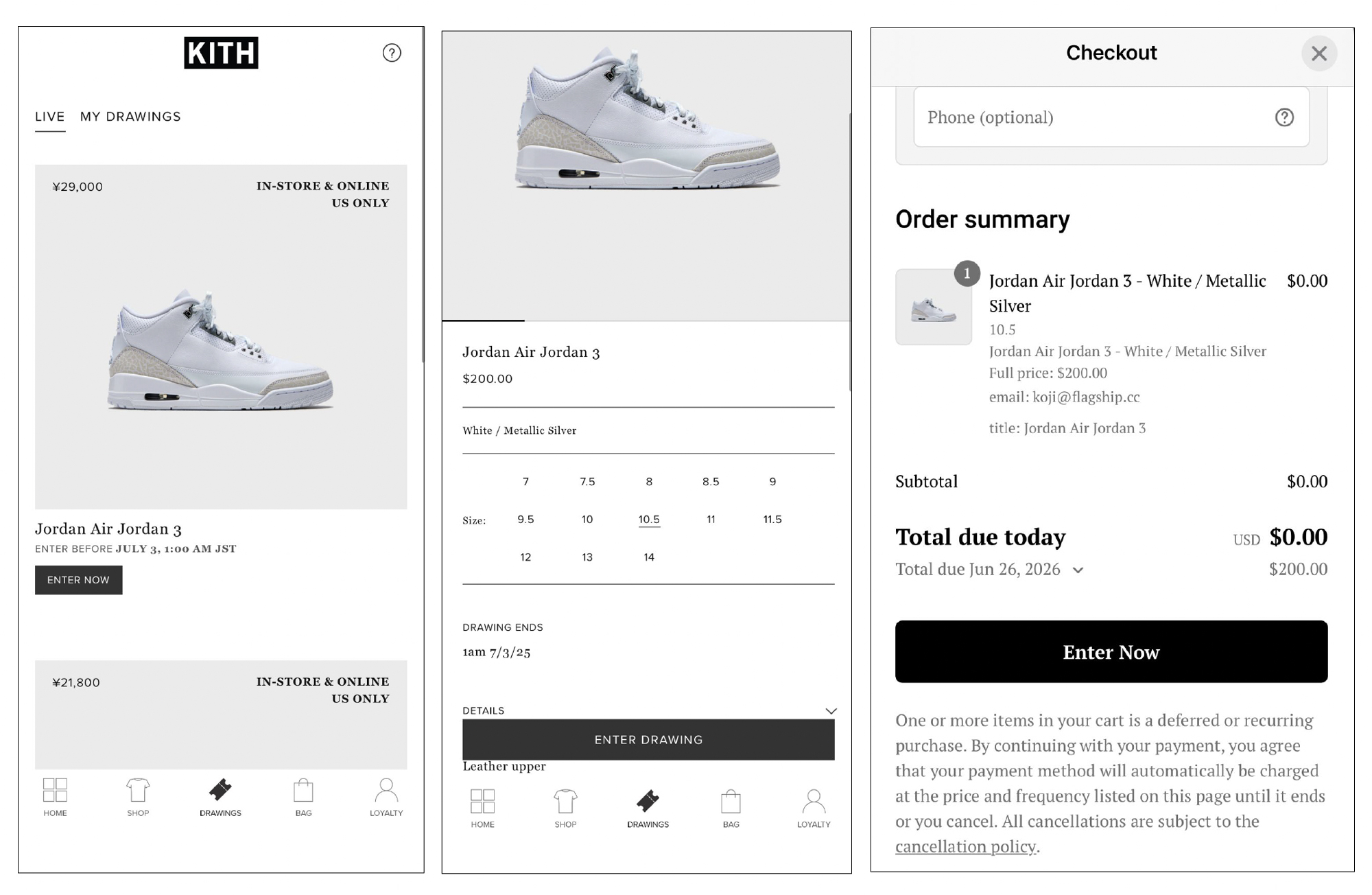This screenshot has height=895, width=1372.
Task: Open the cancellation policy link
Action: tap(965, 846)
